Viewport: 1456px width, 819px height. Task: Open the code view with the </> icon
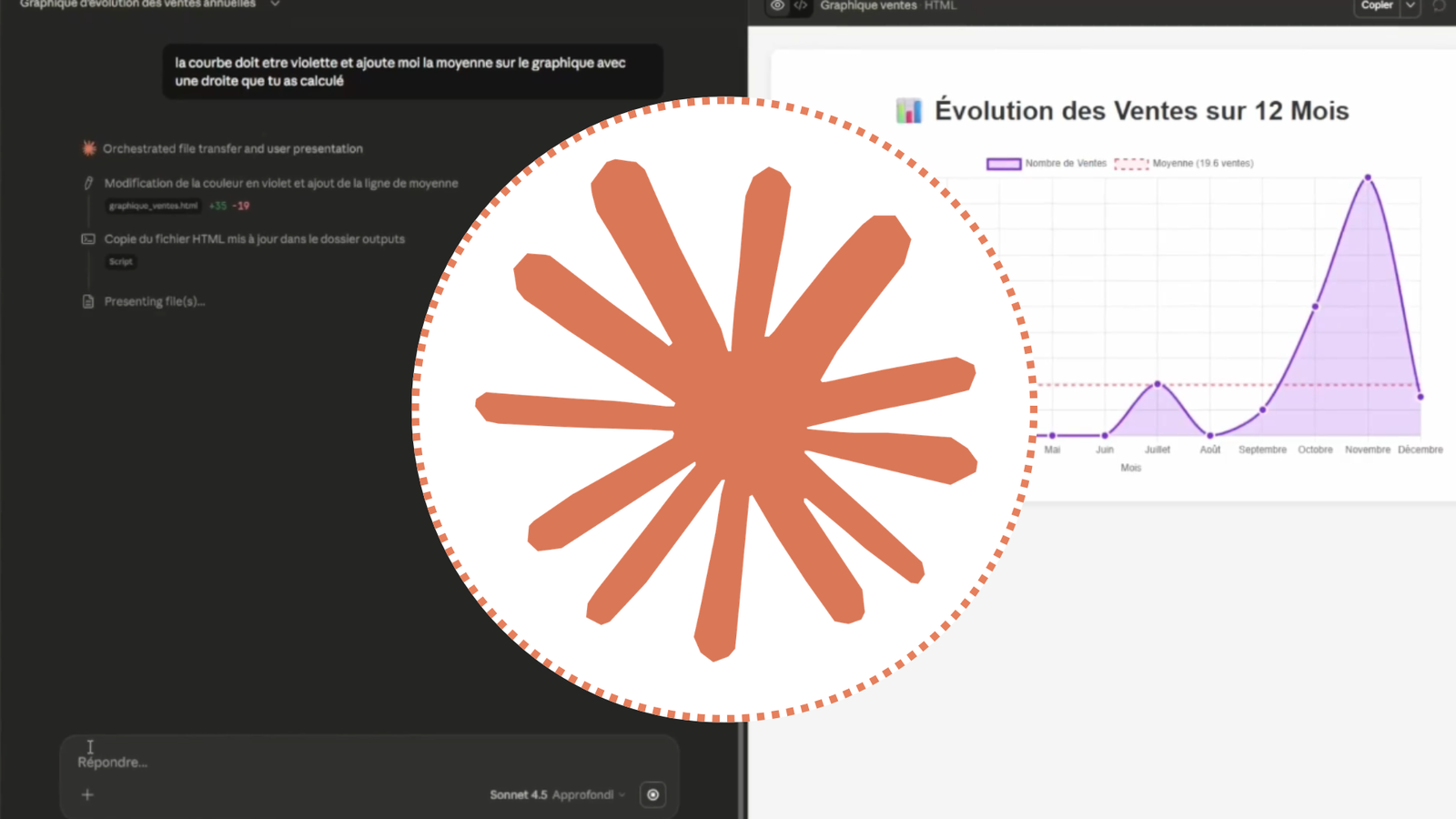pos(802,6)
